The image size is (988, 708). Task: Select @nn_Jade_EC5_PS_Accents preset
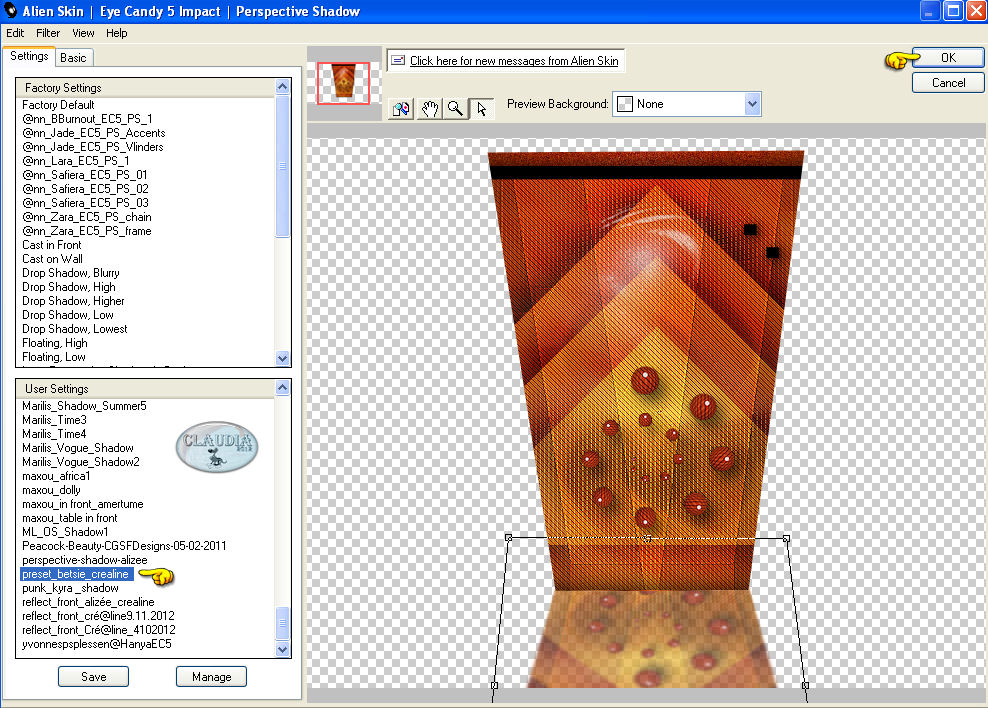[94, 133]
